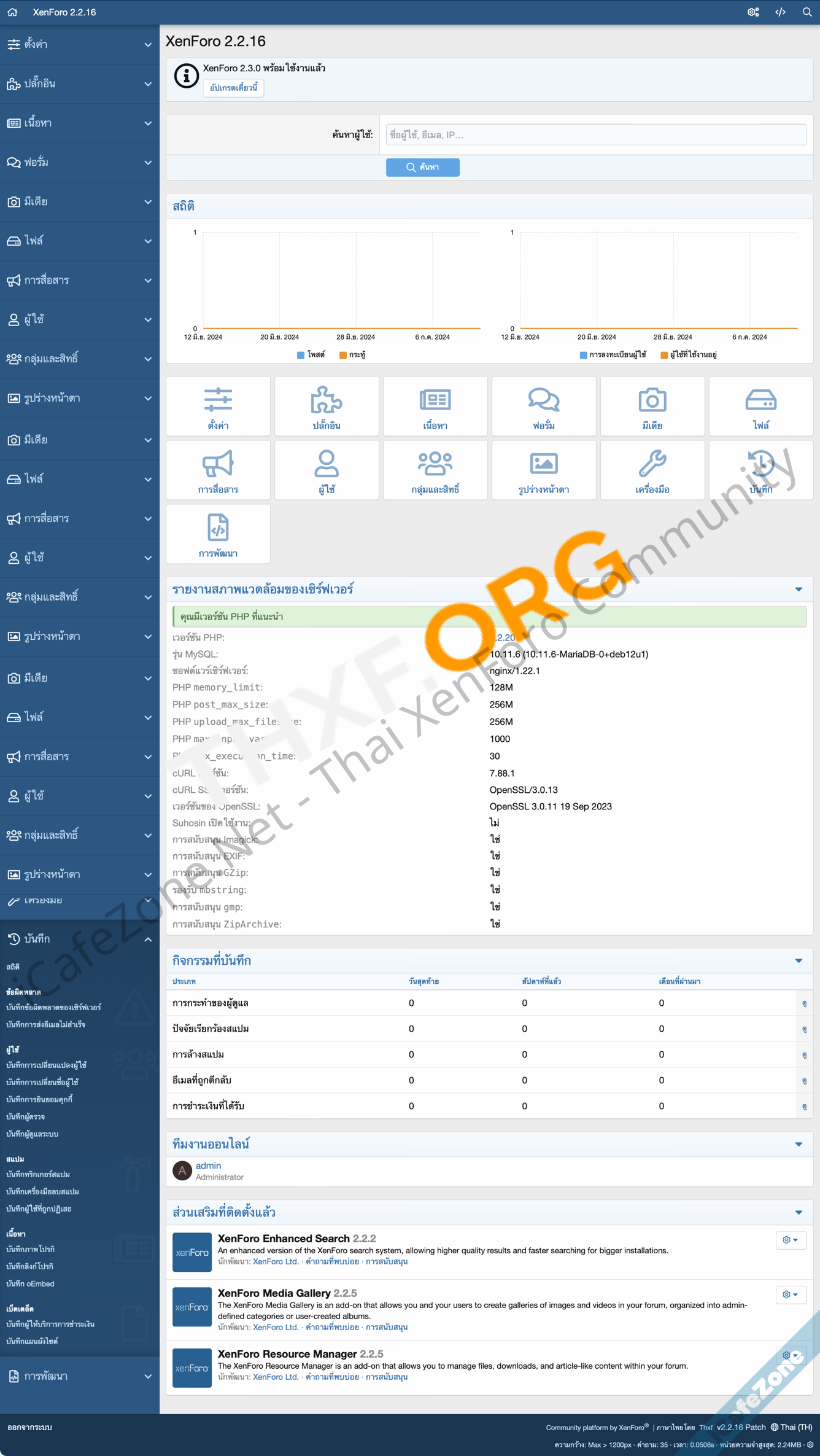
Task: Open the communication megaphone tile (การสื่อสาร)
Action: [x=218, y=470]
